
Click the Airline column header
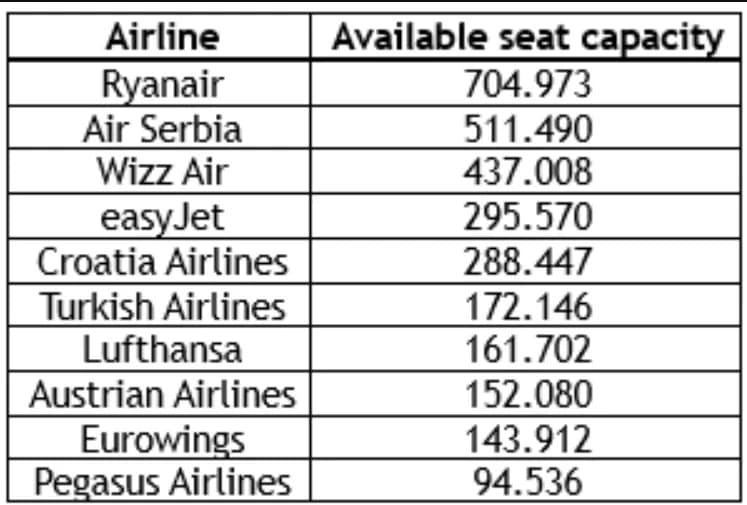coord(163,37)
